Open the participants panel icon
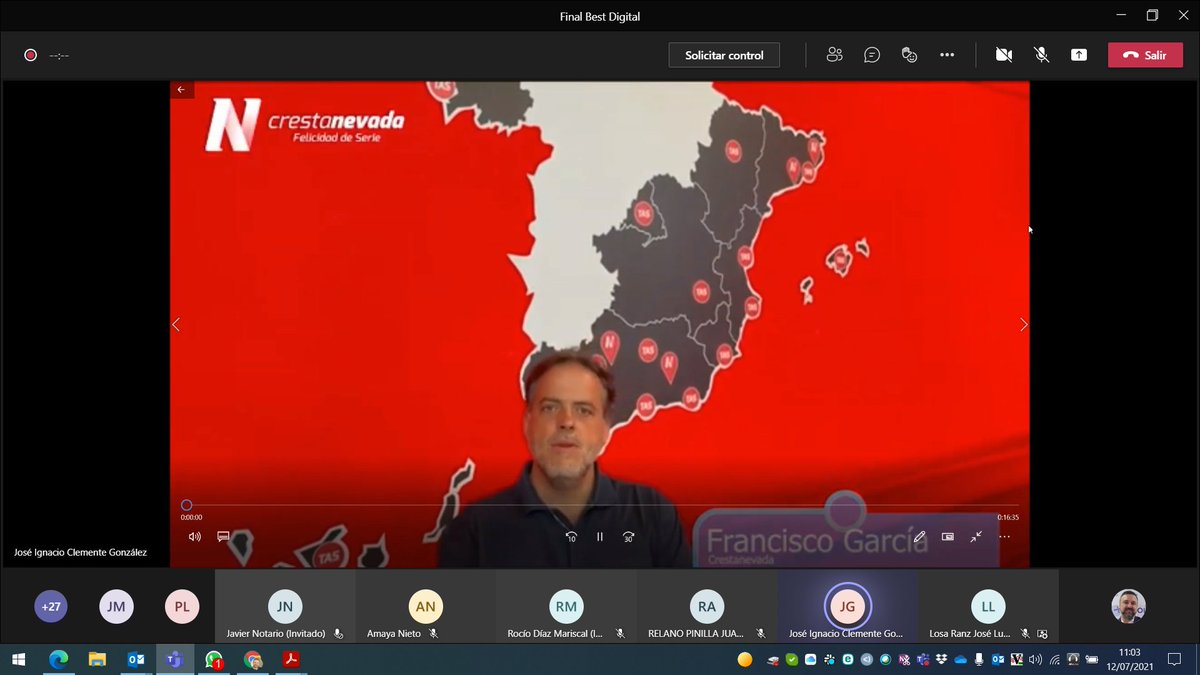1200x675 pixels. click(x=834, y=55)
